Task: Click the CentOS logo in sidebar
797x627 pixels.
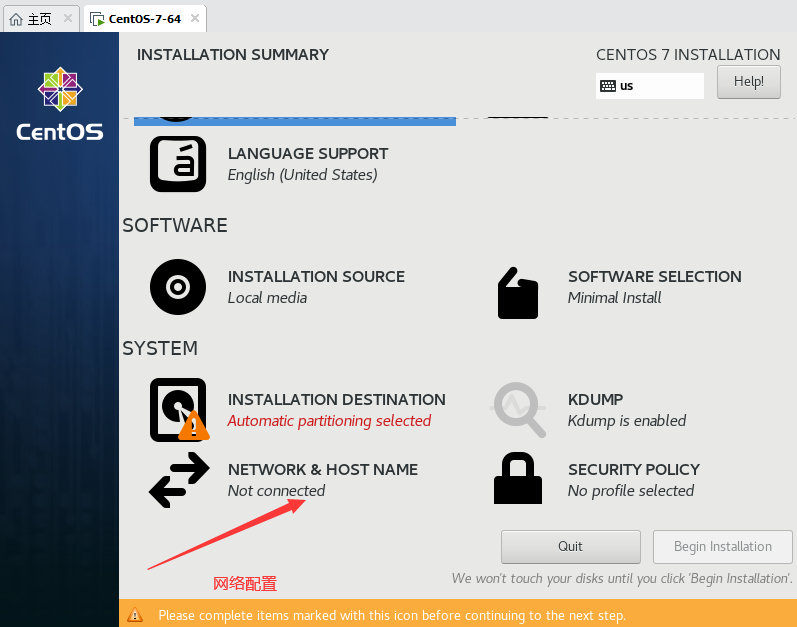Action: pos(60,104)
